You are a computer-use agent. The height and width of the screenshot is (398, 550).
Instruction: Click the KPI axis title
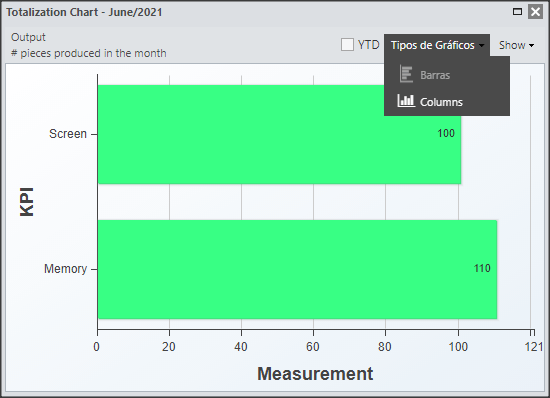click(27, 202)
